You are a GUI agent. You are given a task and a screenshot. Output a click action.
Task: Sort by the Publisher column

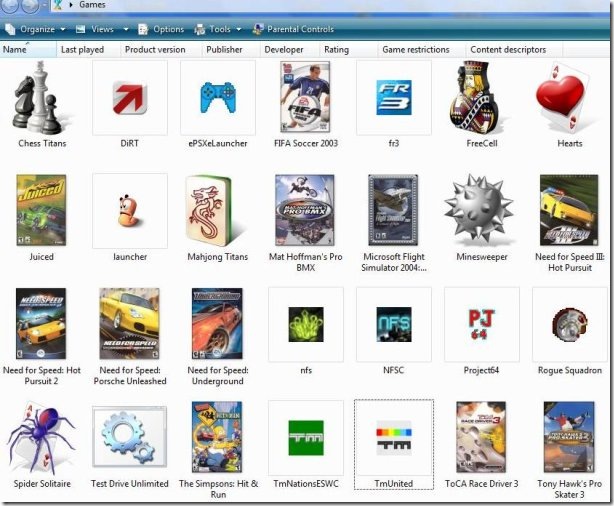231,50
